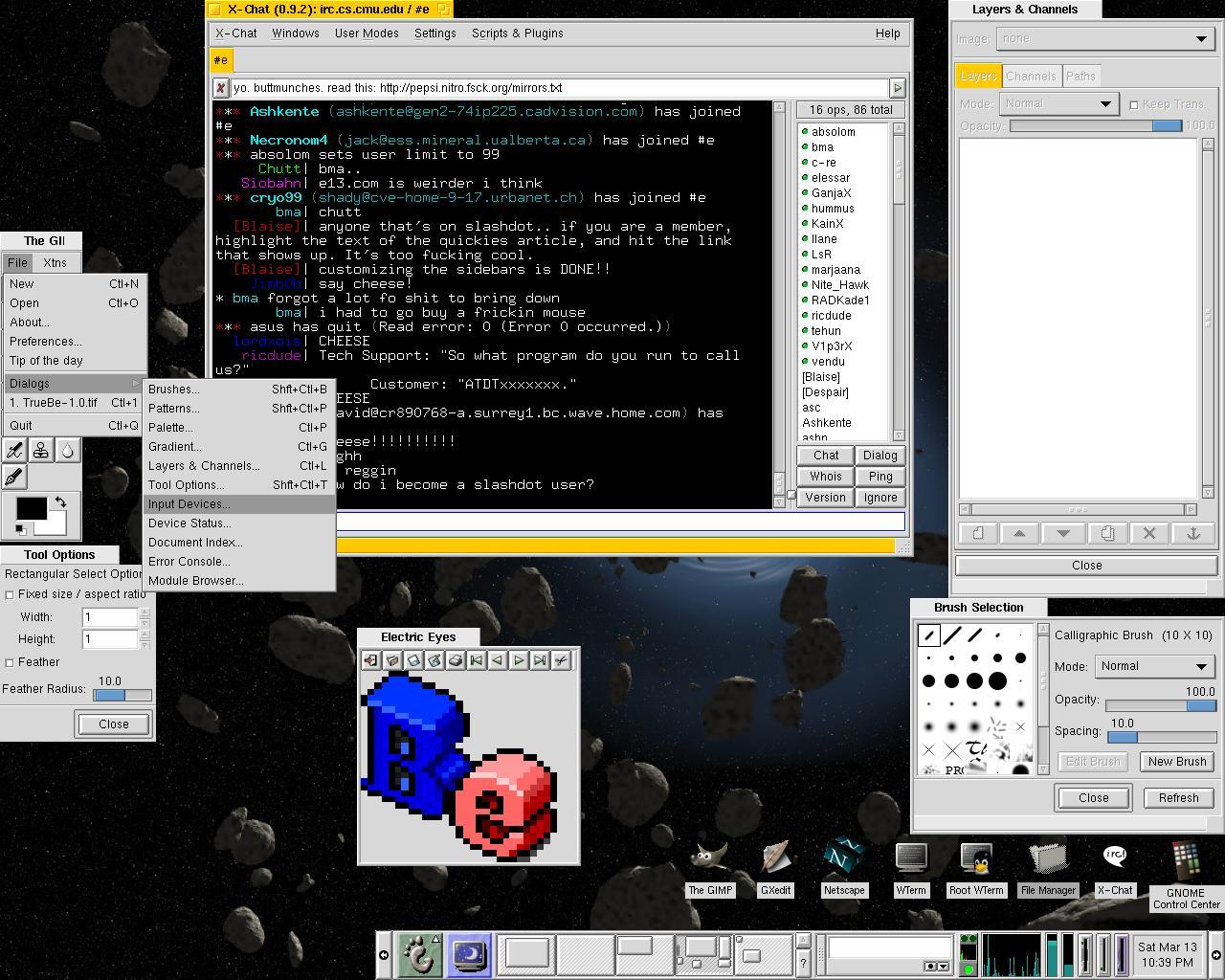Open the GNOME foot main menu
1225x980 pixels.
418,954
